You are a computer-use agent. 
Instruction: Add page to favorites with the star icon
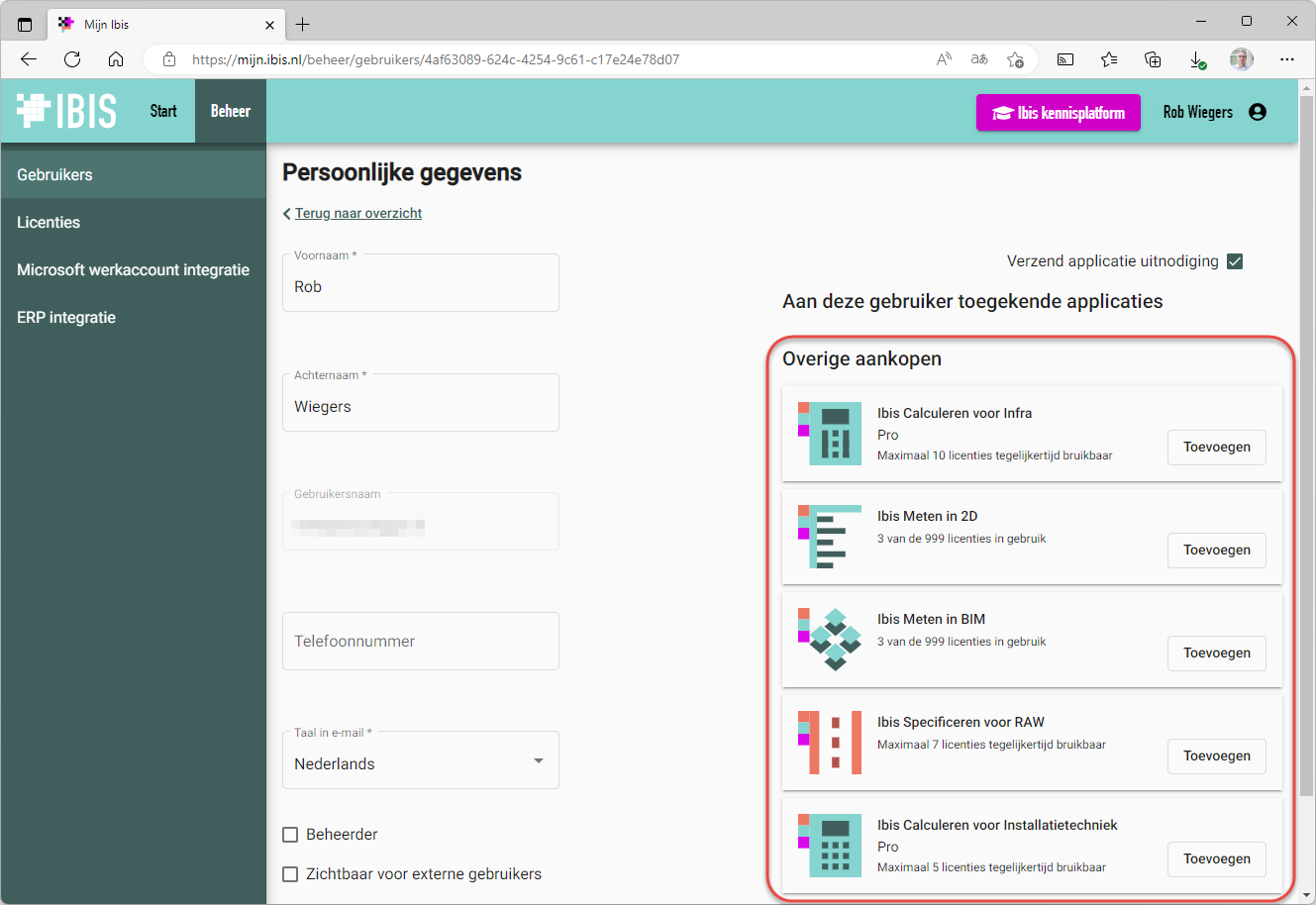coord(1015,59)
